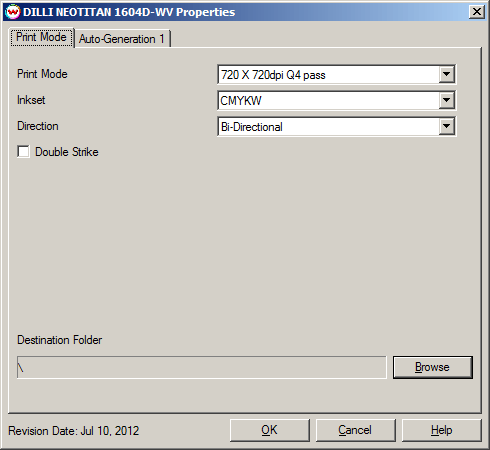Expand the Direction dropdown arrow
Image resolution: width=490 pixels, height=450 pixels.
coord(447,126)
